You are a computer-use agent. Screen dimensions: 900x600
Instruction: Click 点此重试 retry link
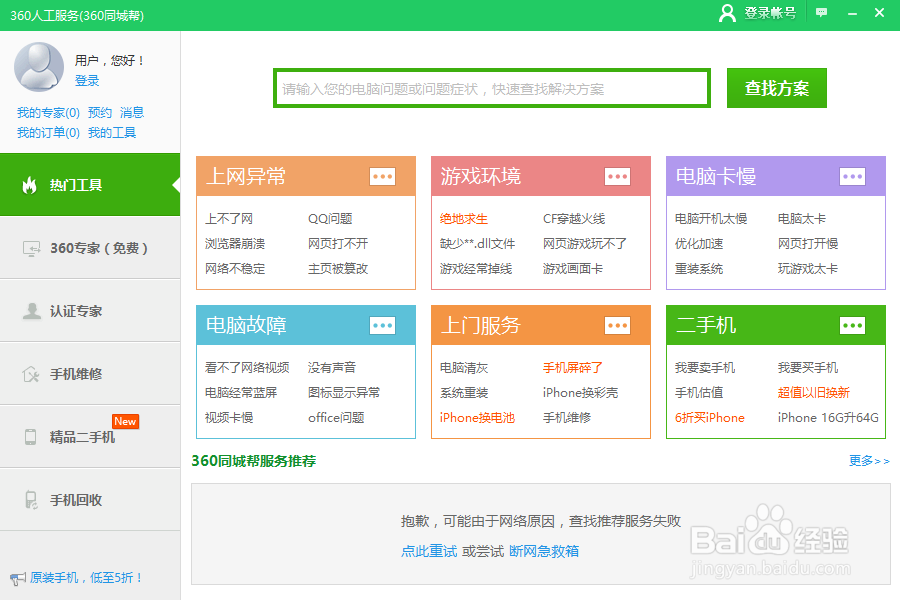click(x=429, y=551)
